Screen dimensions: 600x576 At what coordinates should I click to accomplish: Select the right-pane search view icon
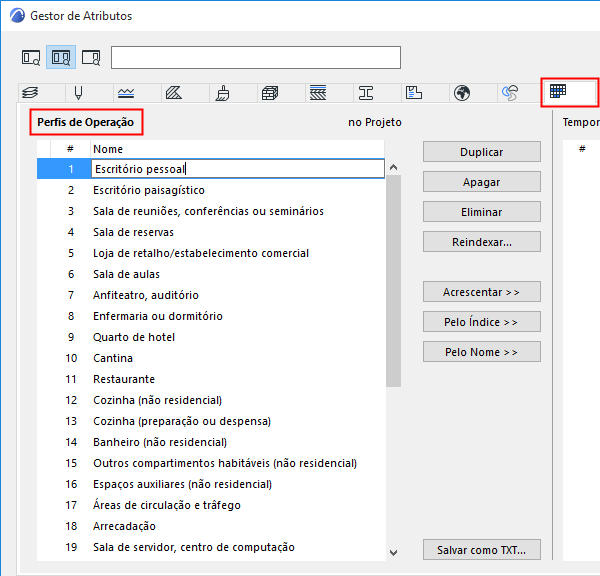coord(91,57)
